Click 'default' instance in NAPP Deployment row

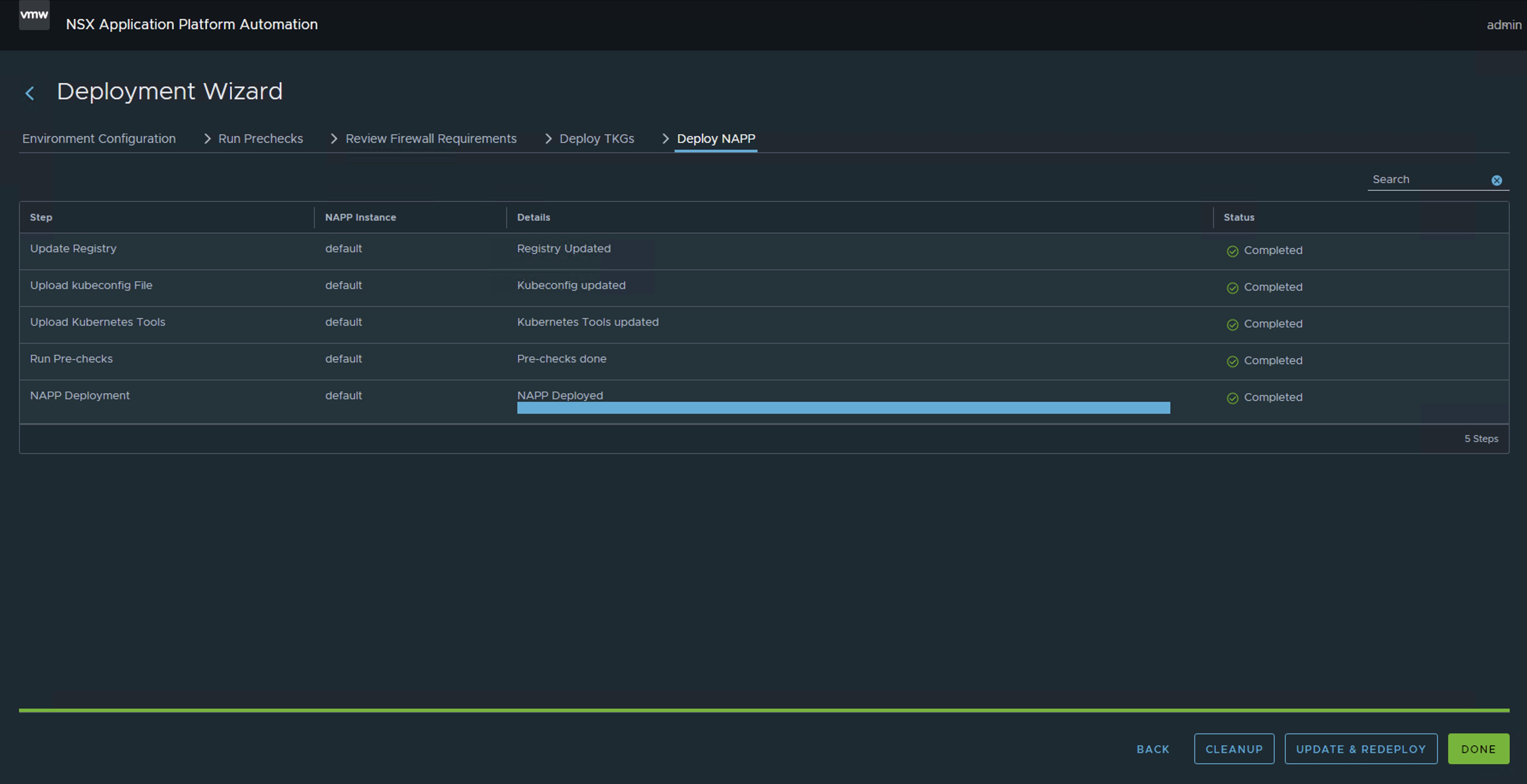coord(343,396)
